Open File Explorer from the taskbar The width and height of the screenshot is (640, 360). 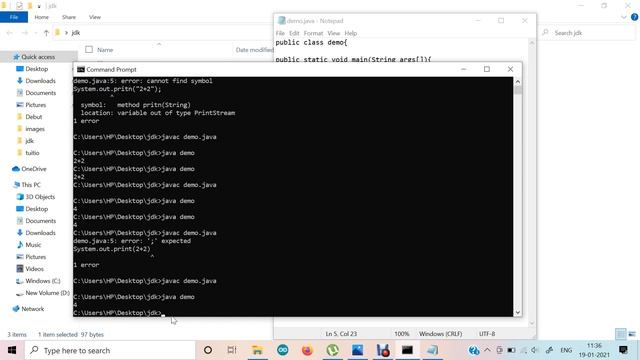257,350
